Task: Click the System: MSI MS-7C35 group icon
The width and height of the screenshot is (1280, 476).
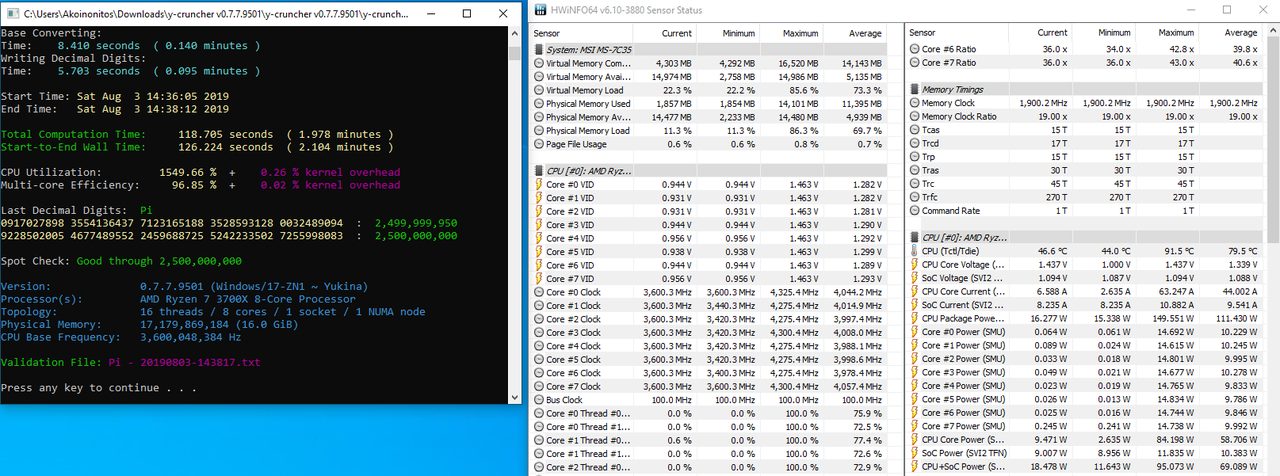Action: (x=539, y=49)
